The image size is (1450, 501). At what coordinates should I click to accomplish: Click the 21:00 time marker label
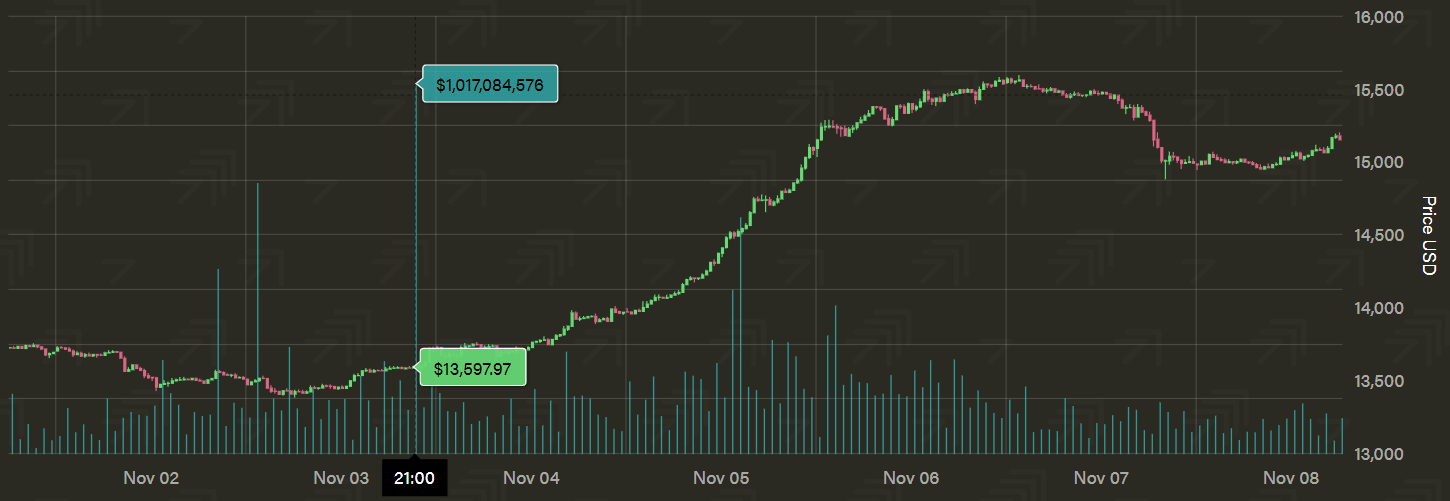pyautogui.click(x=414, y=478)
